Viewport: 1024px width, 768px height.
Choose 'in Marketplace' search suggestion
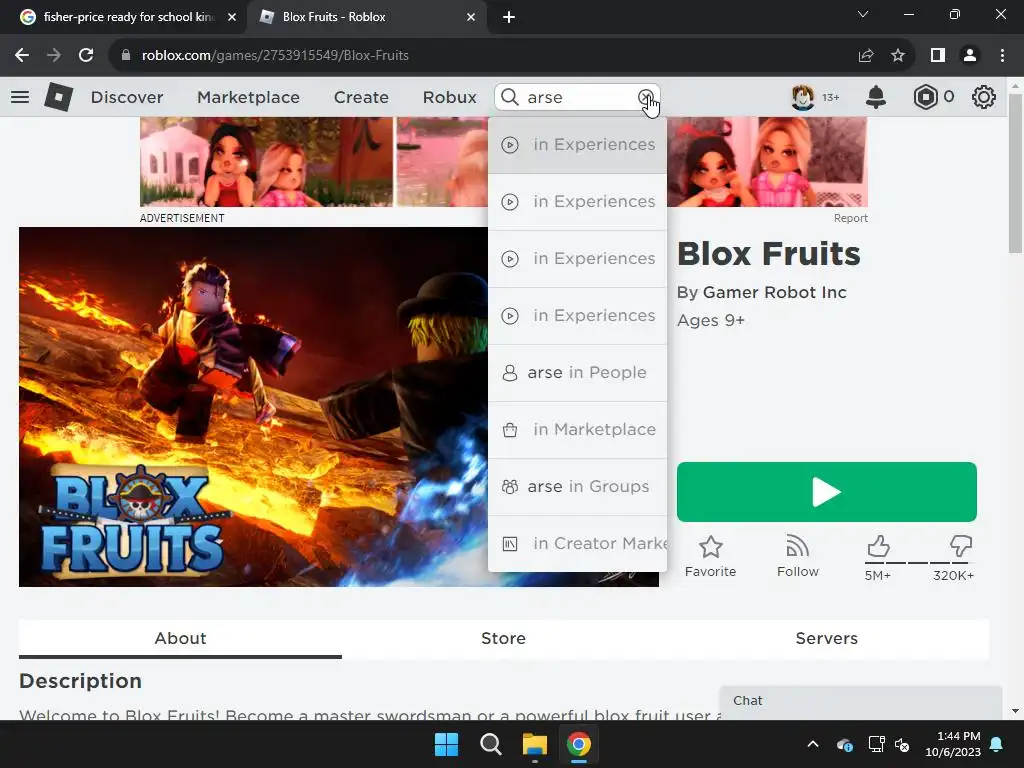point(577,430)
